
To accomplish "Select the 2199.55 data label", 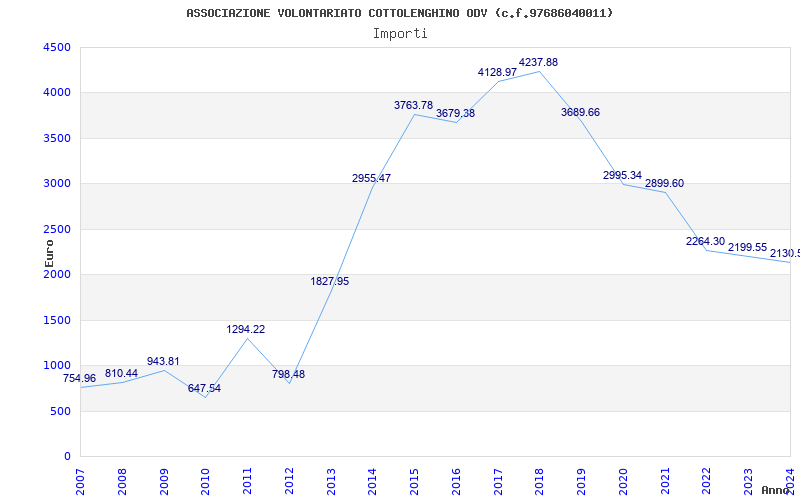I will coord(747,247).
